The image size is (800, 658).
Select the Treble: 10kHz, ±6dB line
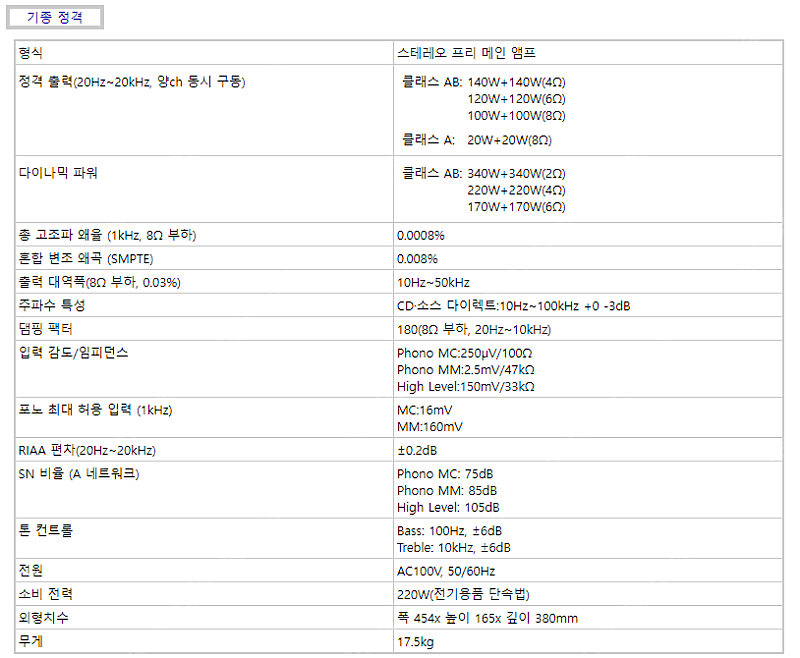click(454, 548)
